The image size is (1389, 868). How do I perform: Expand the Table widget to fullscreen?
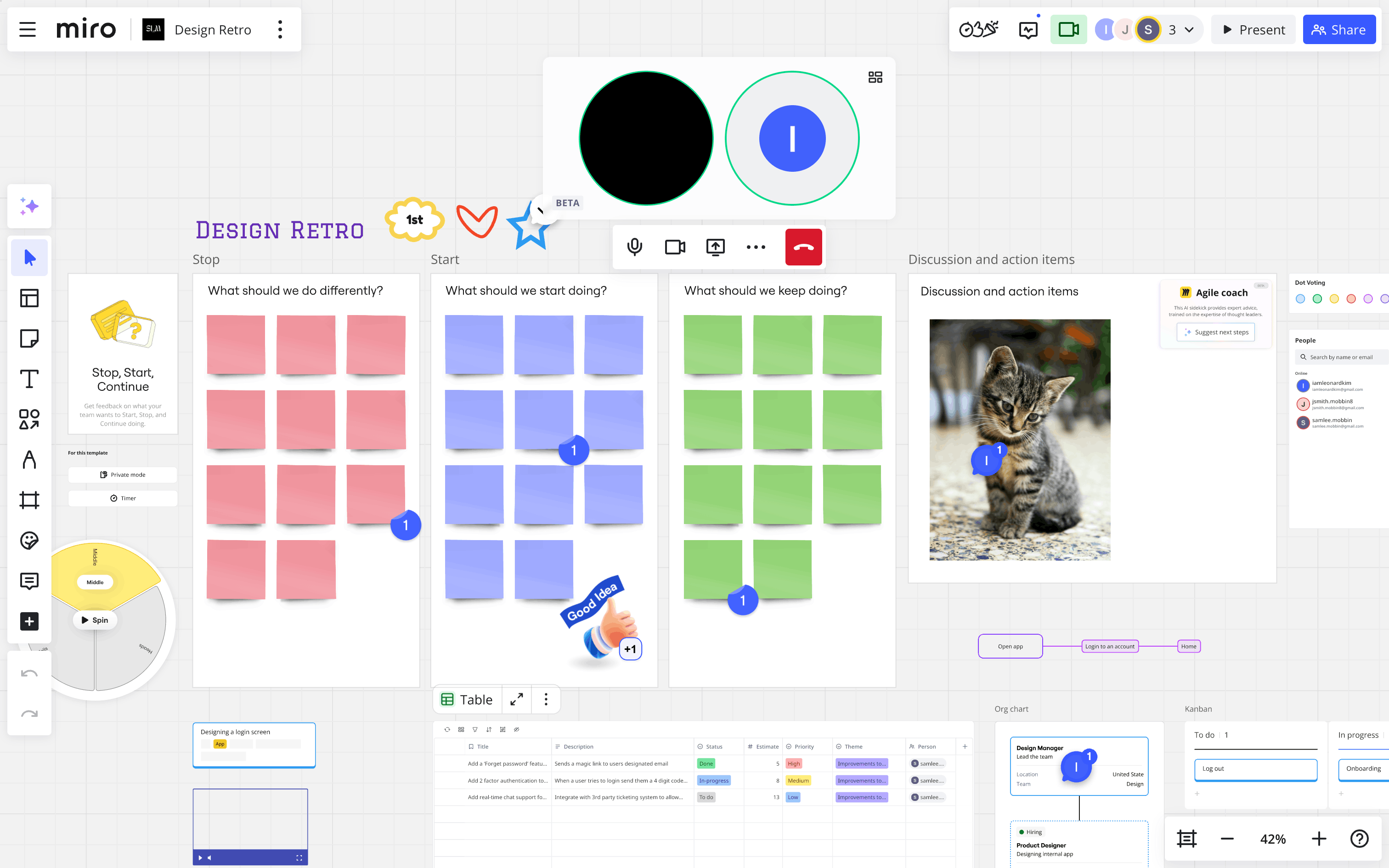tap(517, 699)
